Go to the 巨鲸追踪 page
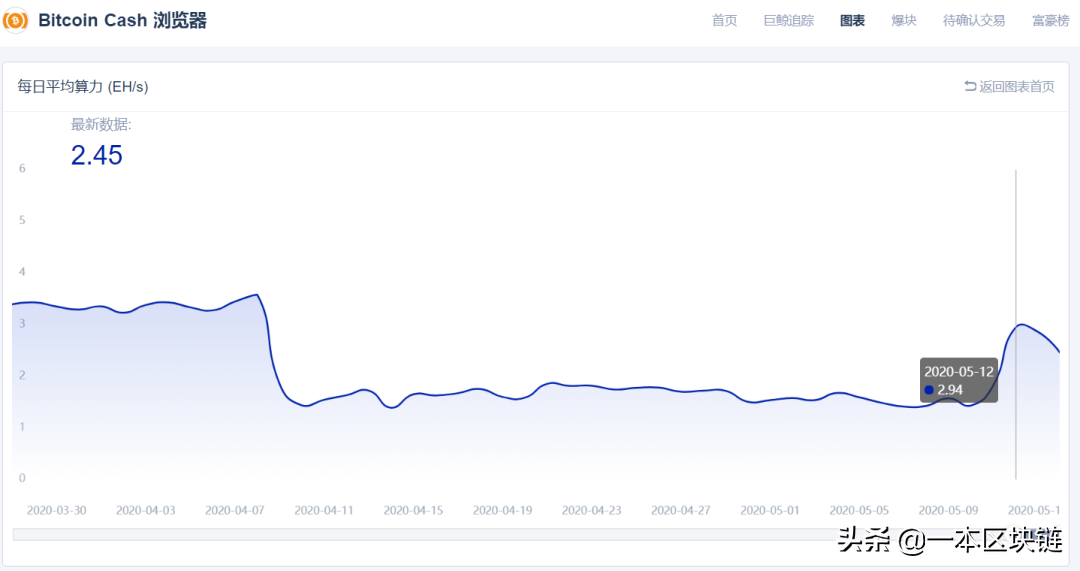1080x571 pixels. coord(788,21)
